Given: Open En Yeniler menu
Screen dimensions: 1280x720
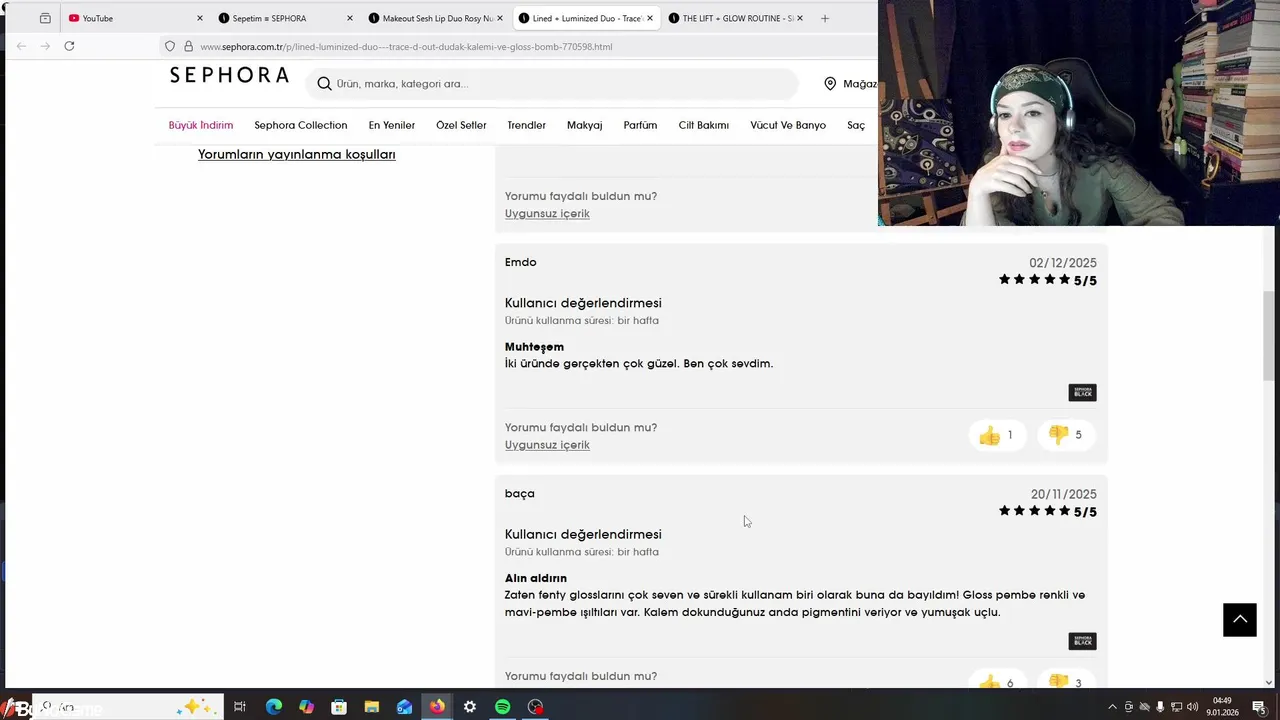Looking at the screenshot, I should tap(392, 125).
